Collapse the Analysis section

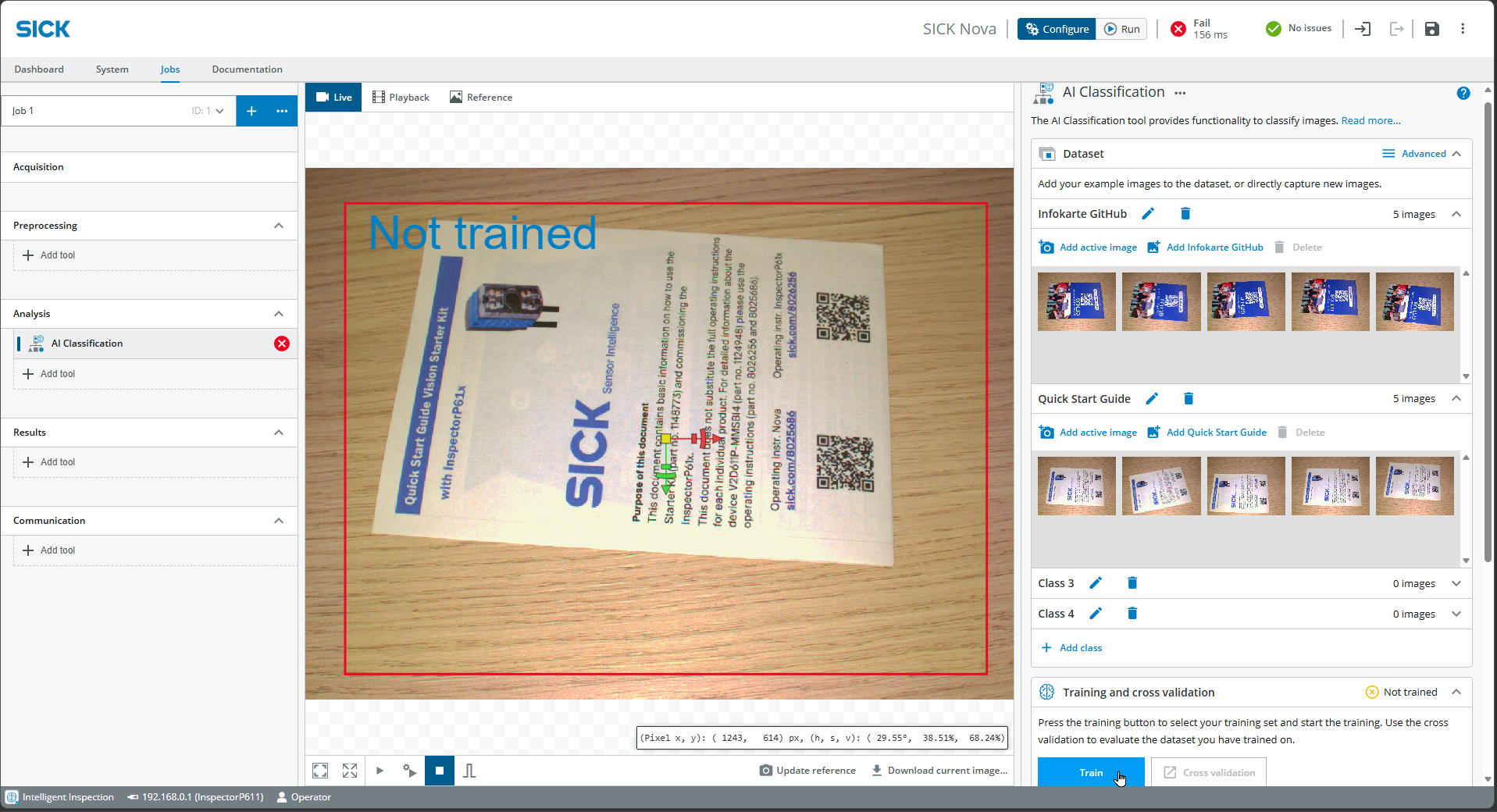(279, 314)
